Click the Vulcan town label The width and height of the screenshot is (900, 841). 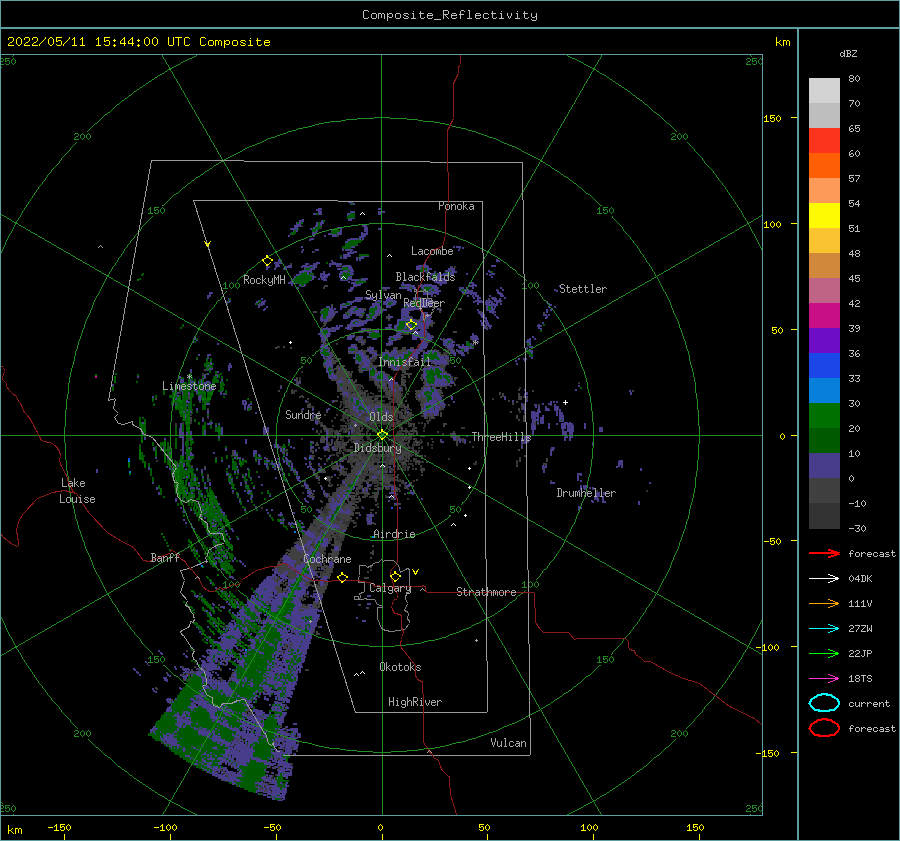509,743
